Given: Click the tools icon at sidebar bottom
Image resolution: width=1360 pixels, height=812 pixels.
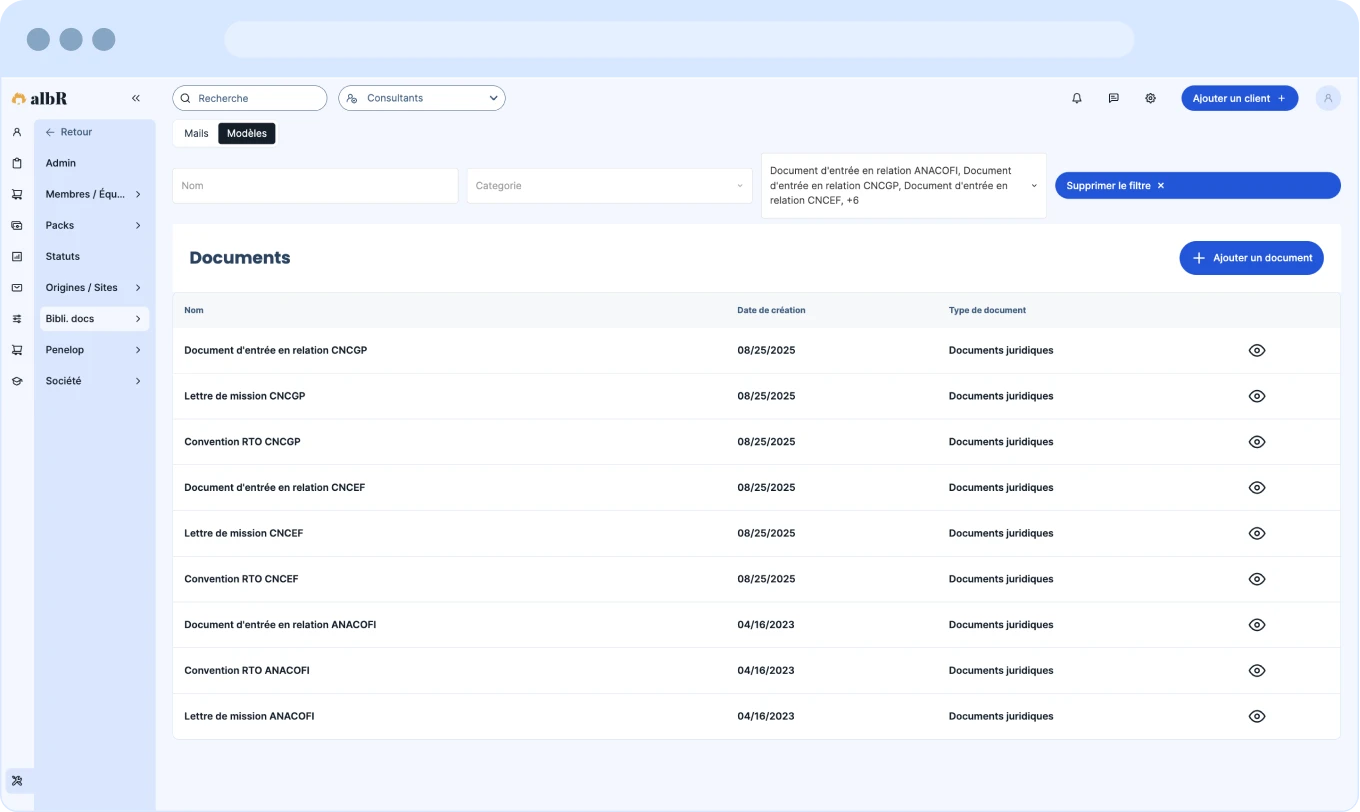Looking at the screenshot, I should pyautogui.click(x=17, y=780).
